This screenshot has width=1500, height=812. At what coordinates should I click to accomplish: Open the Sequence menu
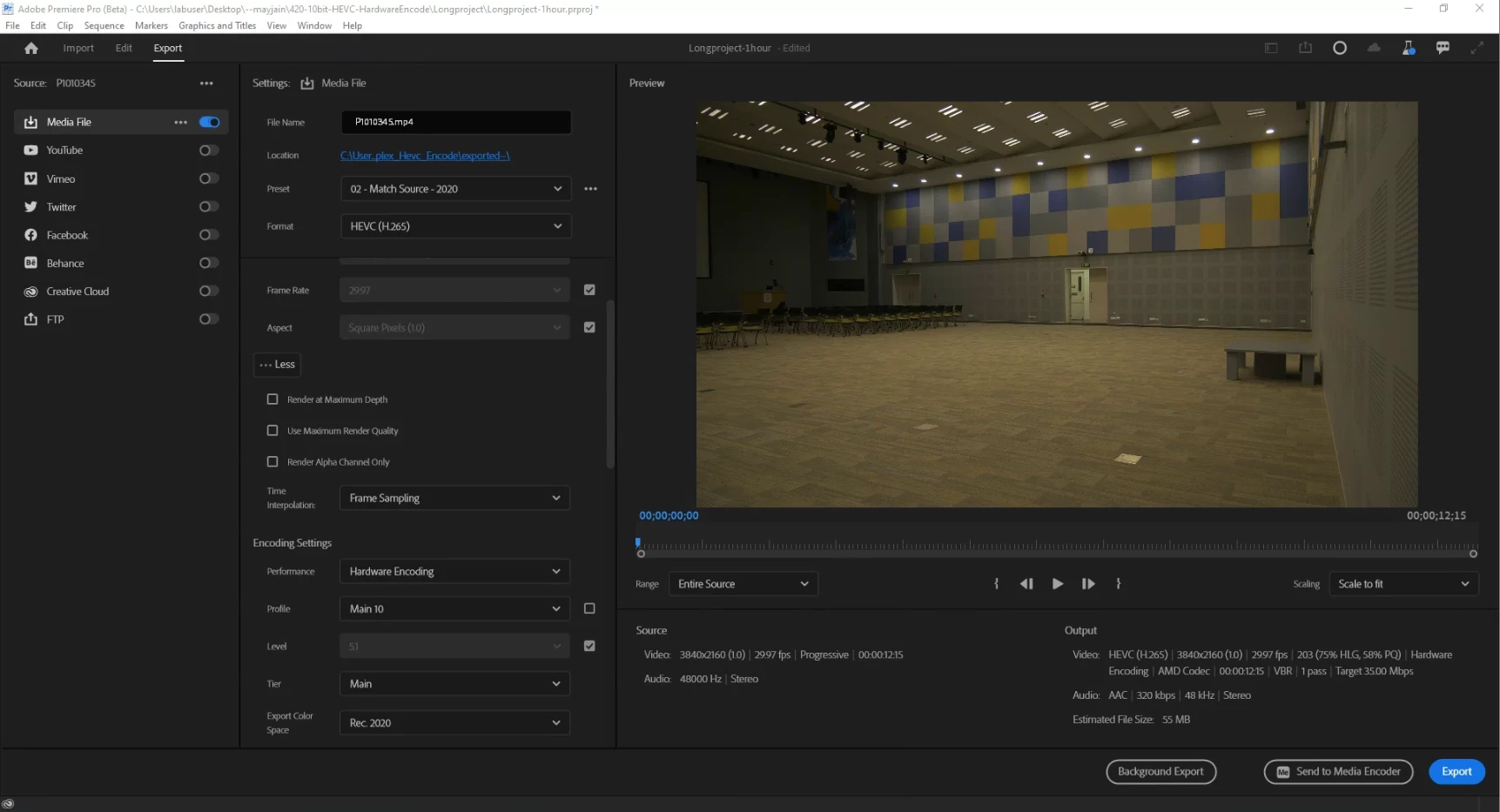104,25
